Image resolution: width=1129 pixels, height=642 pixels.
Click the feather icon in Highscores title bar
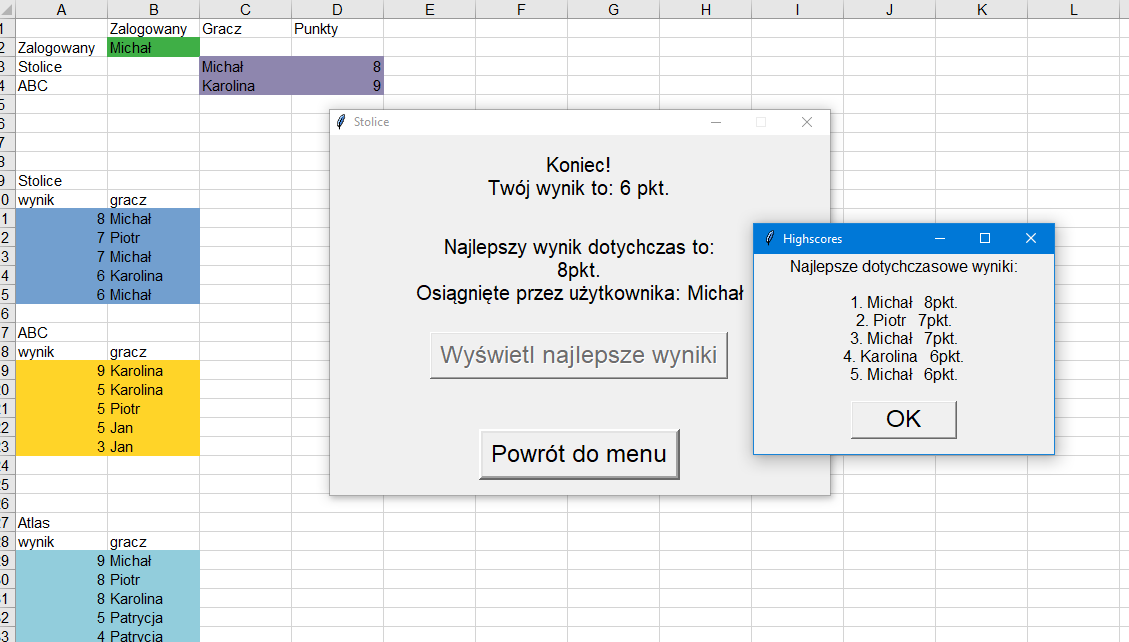point(769,239)
